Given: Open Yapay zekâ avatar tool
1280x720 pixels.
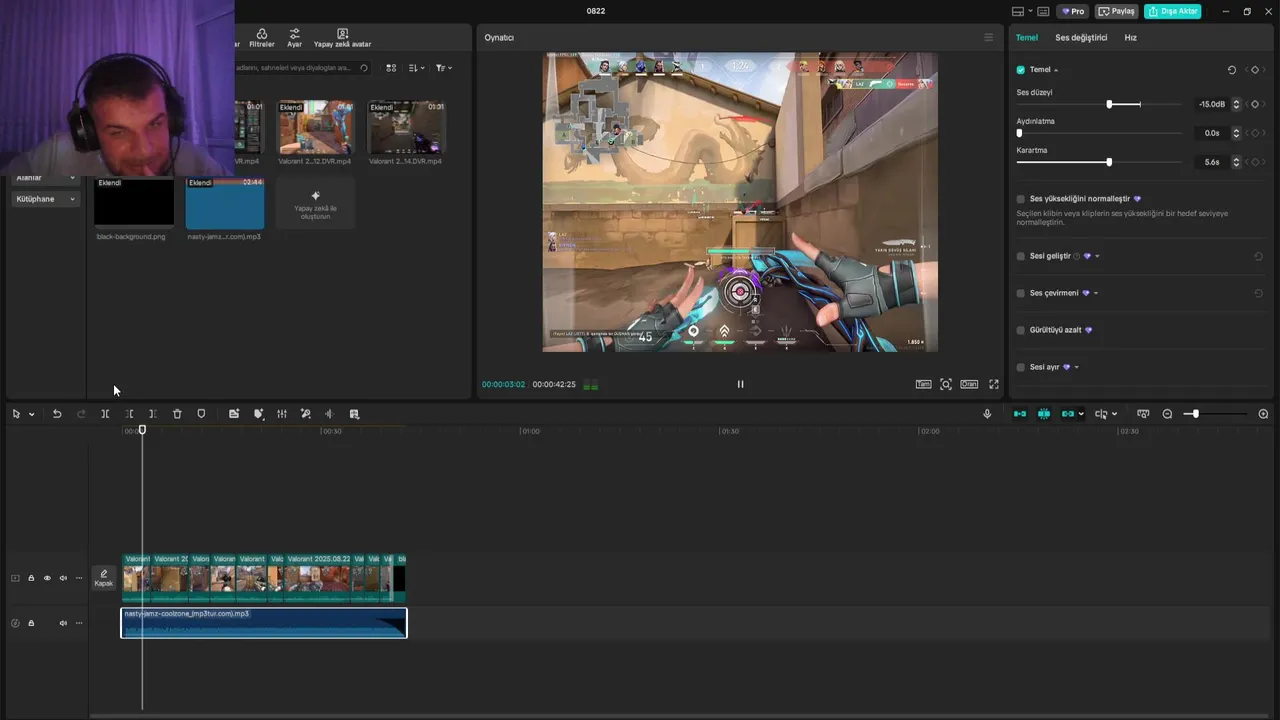Looking at the screenshot, I should point(342,38).
